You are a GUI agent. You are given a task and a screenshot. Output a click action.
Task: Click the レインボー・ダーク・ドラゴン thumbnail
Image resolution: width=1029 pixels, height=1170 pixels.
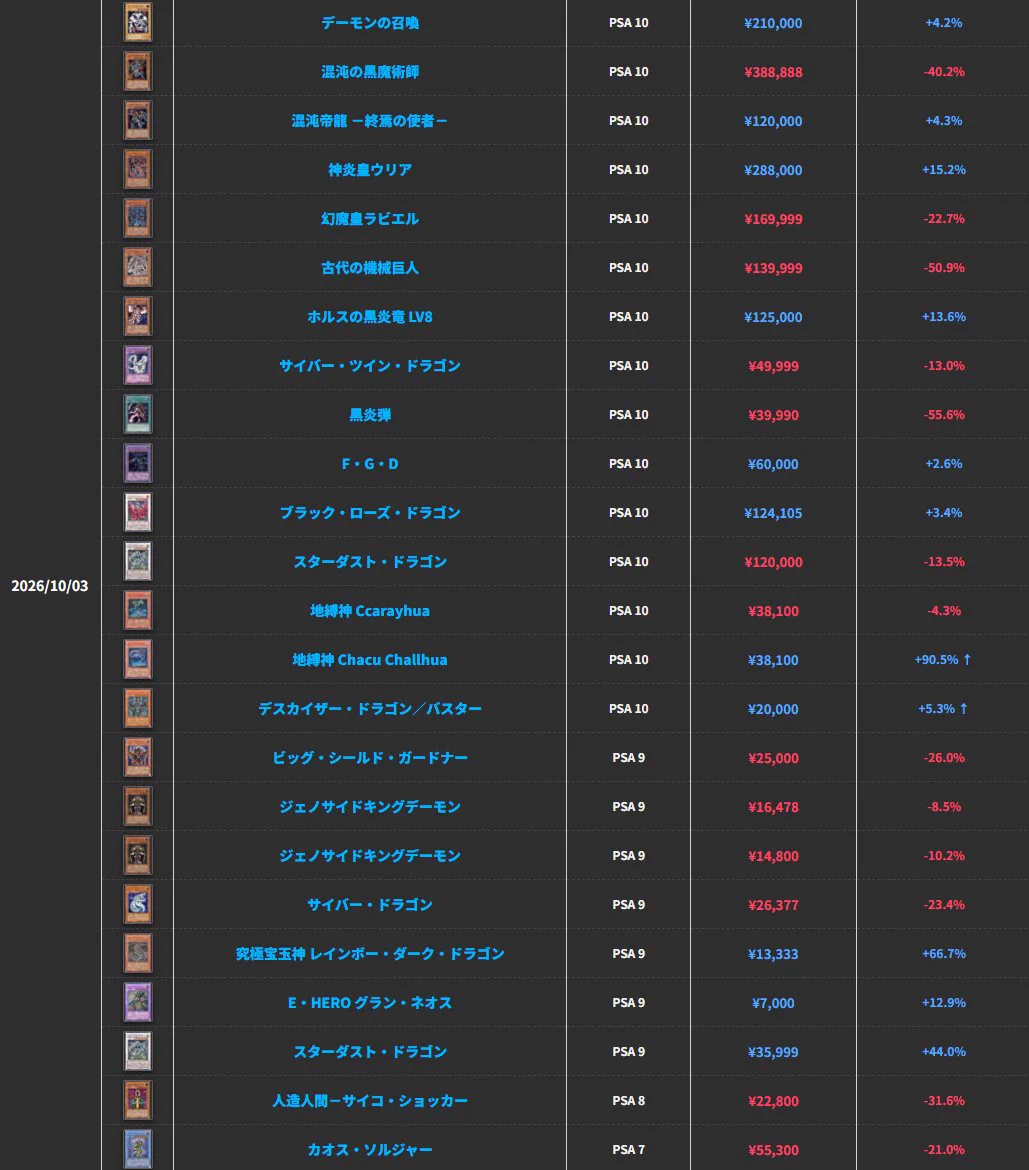137,954
